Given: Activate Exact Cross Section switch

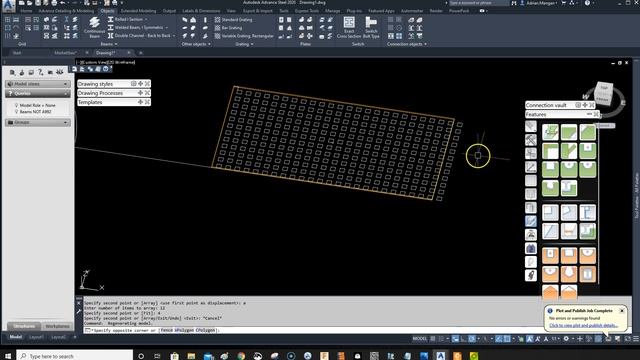Looking at the screenshot, I should [x=349, y=28].
